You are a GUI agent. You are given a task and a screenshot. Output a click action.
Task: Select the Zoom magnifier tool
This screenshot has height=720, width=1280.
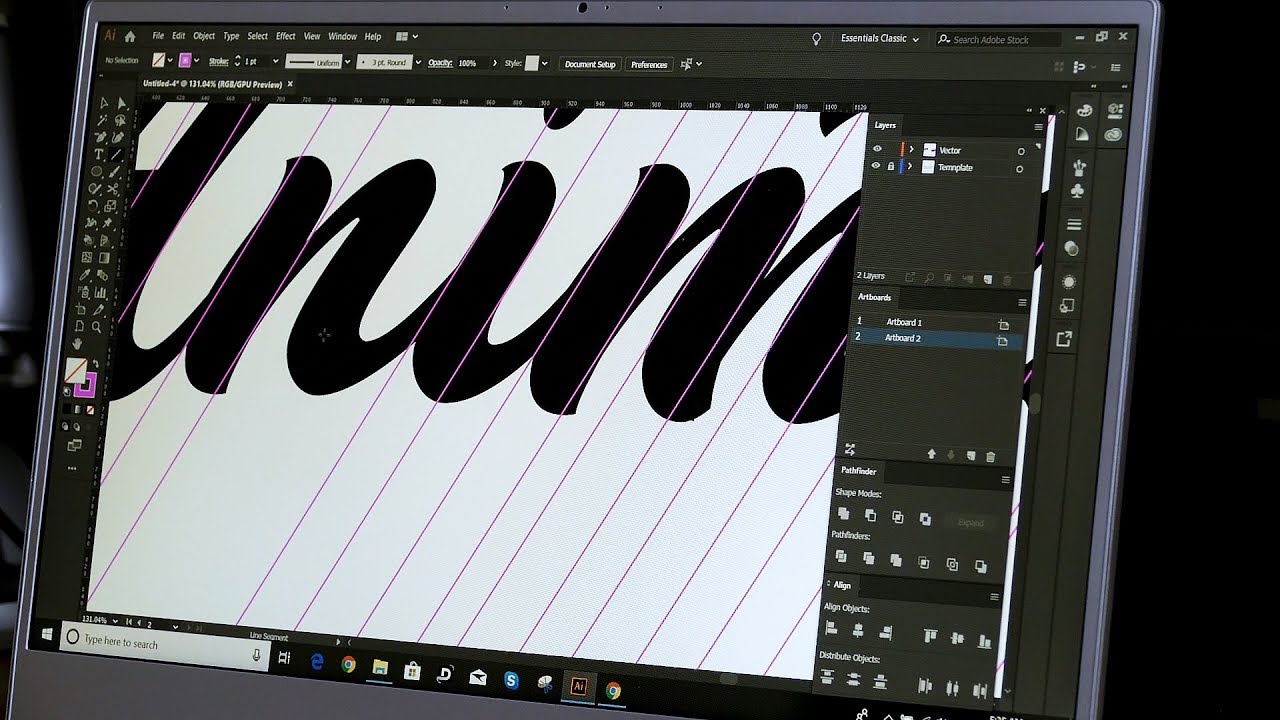tap(96, 326)
